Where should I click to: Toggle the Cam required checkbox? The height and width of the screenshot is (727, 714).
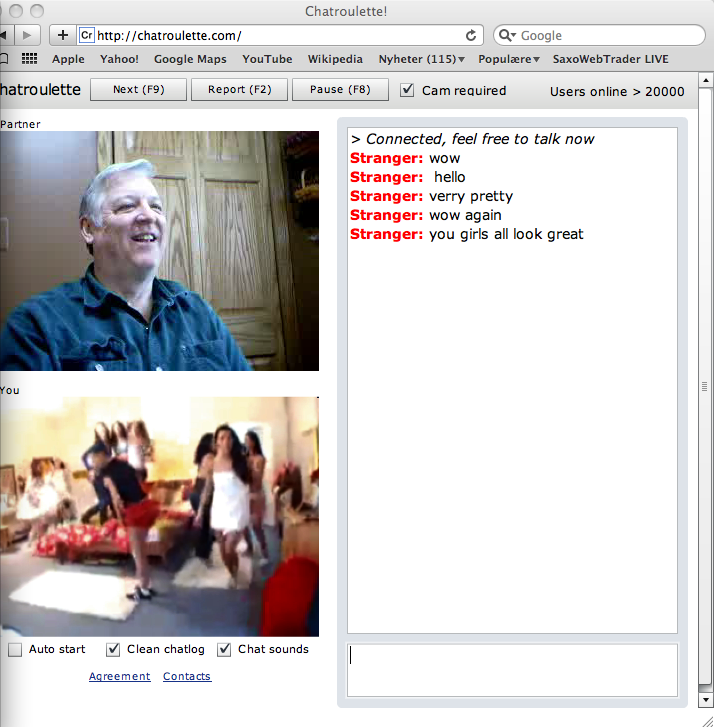[x=407, y=90]
